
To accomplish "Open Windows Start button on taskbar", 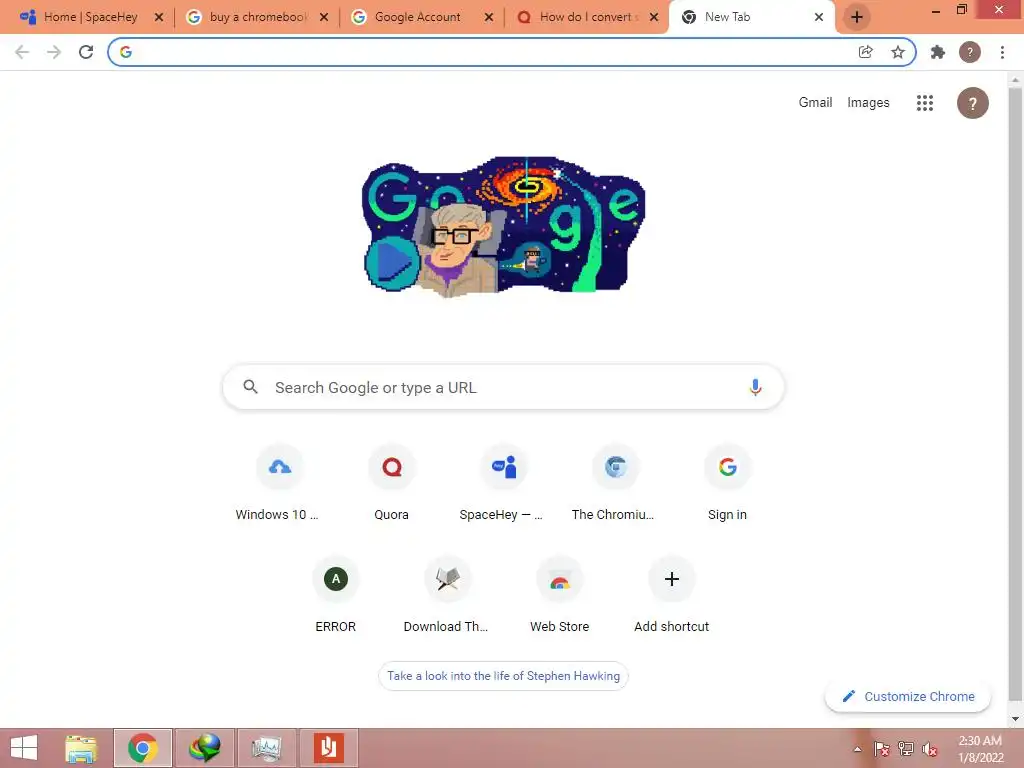I will coord(24,748).
